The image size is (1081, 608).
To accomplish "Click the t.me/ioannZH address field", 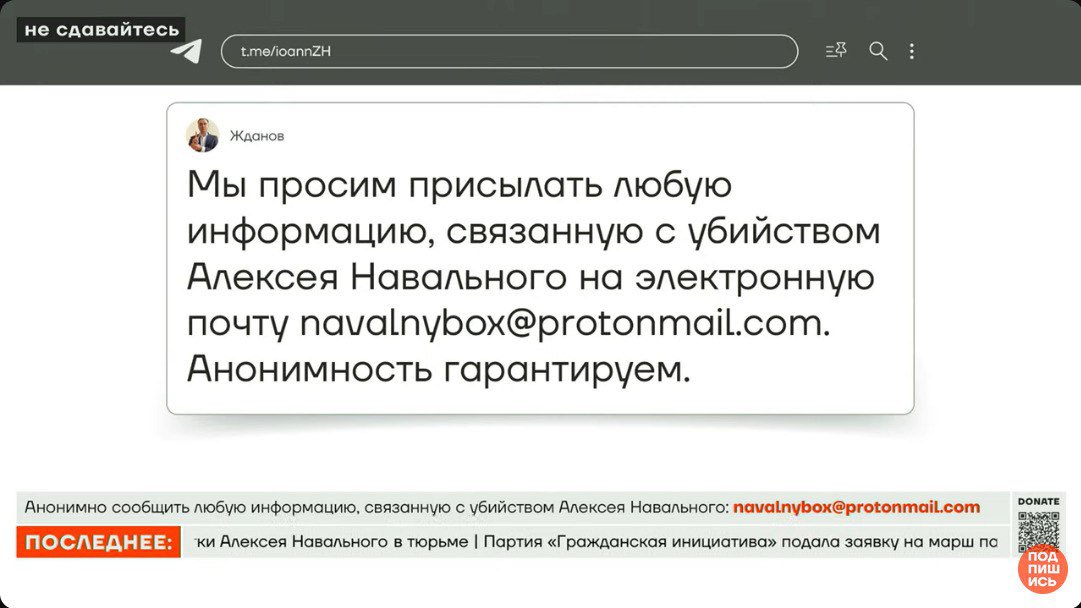I will tap(509, 51).
